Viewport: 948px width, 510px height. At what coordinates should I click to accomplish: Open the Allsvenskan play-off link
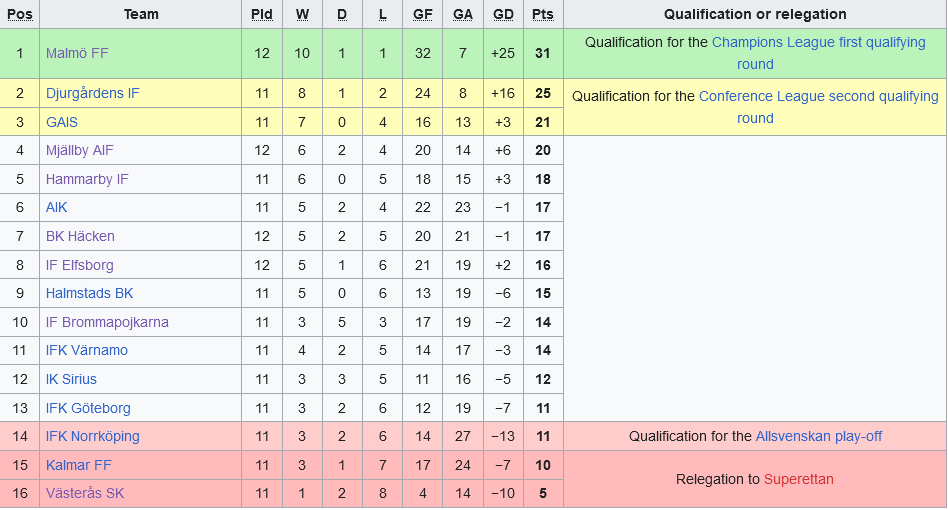point(818,436)
